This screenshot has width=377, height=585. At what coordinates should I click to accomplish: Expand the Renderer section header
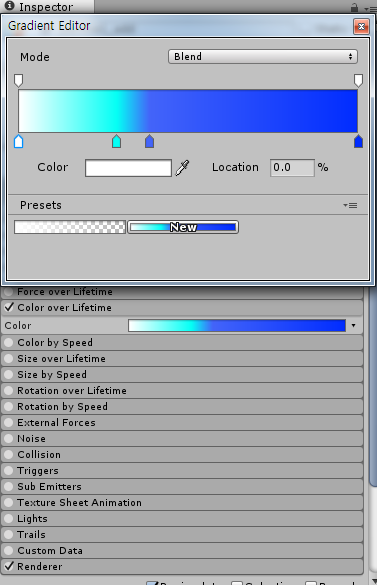(x=182, y=566)
